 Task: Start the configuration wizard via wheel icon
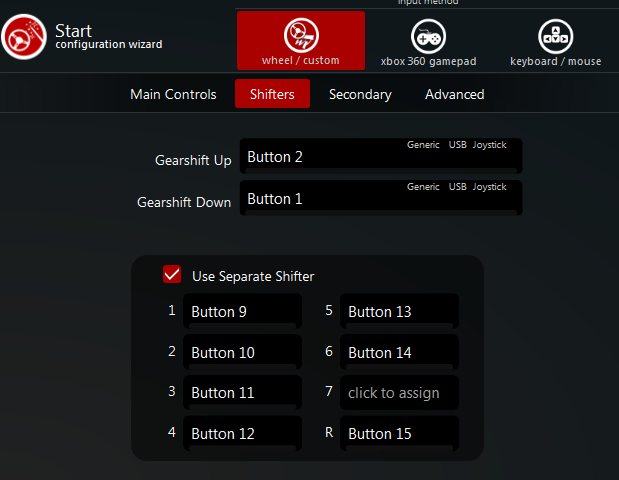[x=24, y=37]
